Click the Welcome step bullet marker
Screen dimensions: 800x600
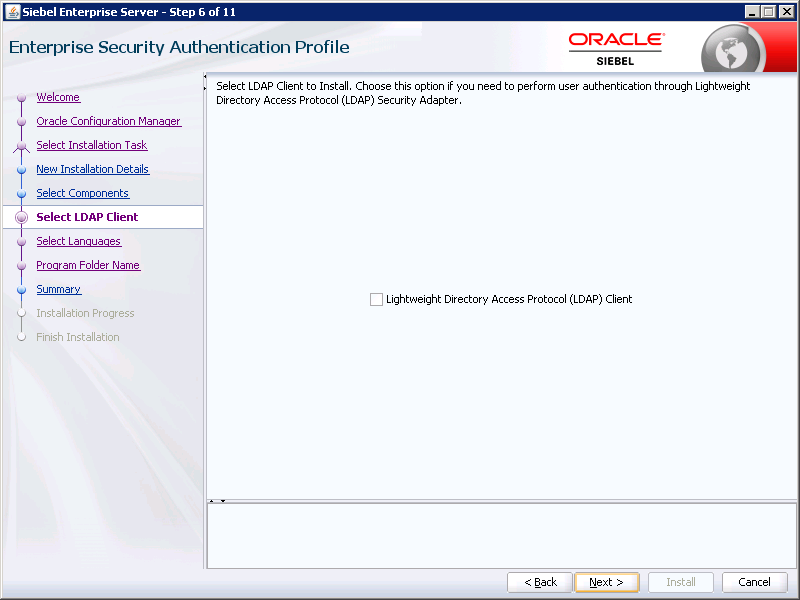pos(21,97)
